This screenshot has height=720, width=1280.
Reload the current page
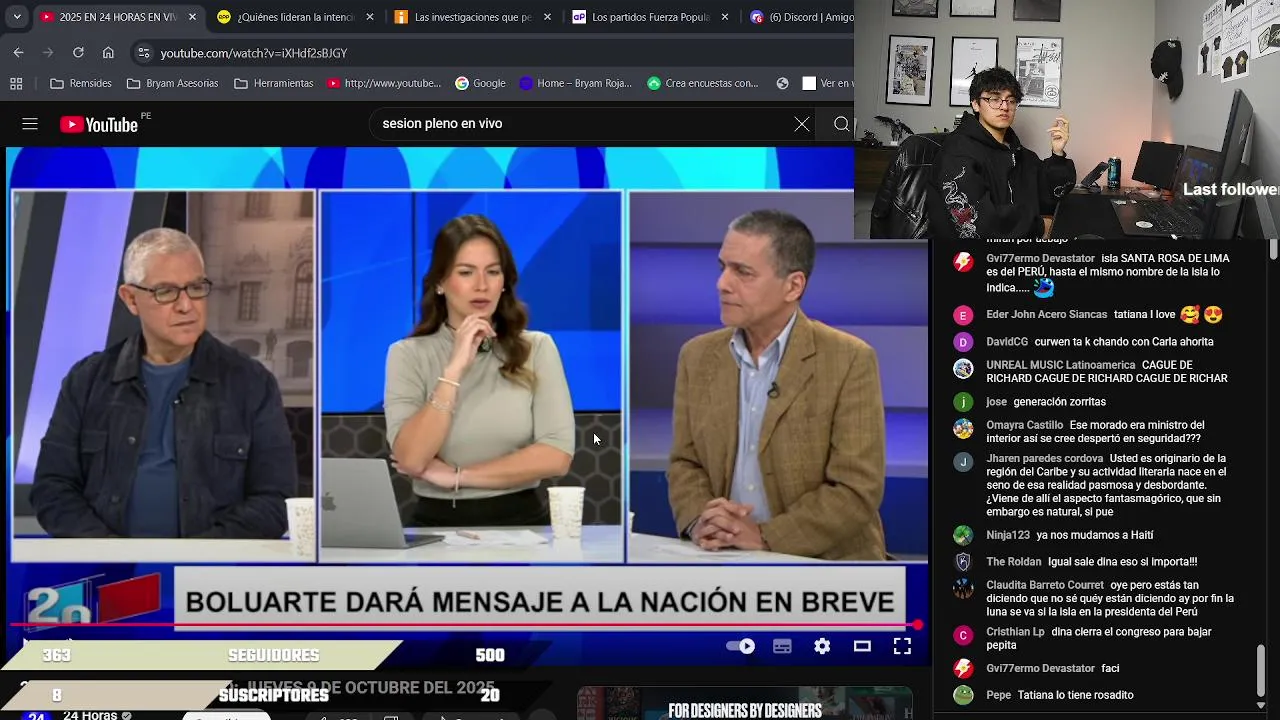click(78, 53)
